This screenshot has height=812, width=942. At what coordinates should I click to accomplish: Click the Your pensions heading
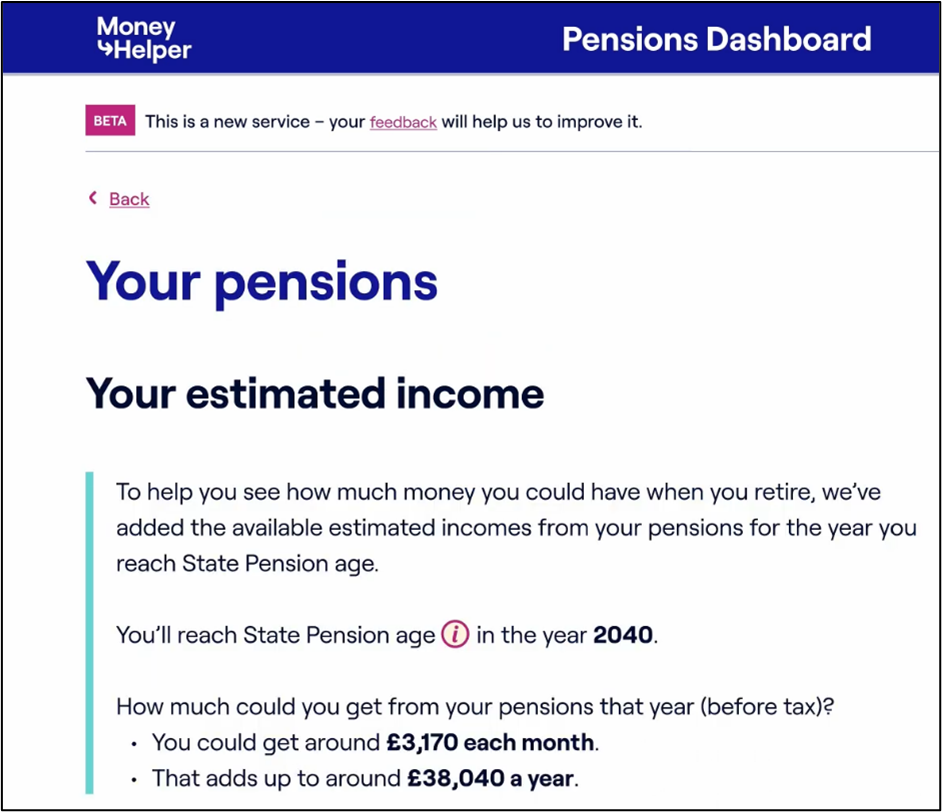[x=262, y=281]
